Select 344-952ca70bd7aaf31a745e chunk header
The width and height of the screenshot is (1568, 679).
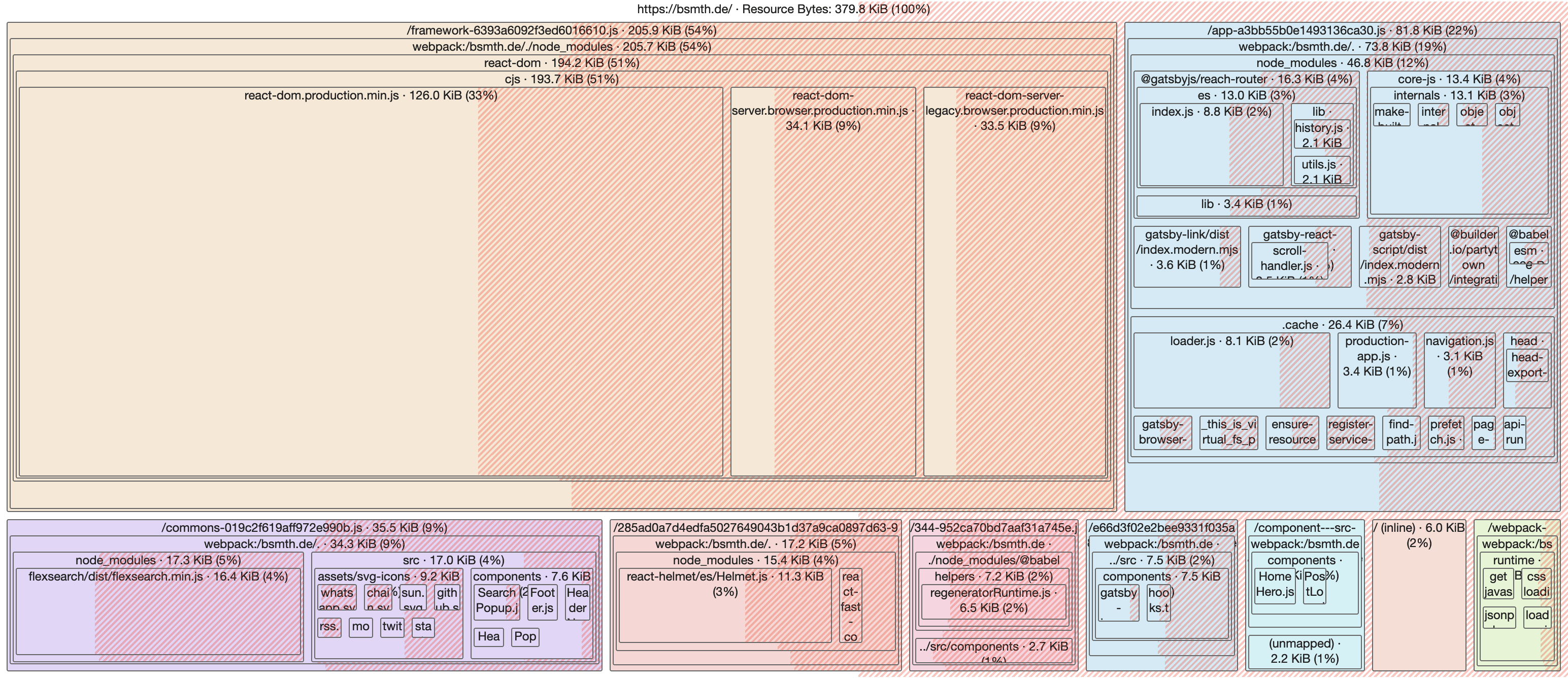pyautogui.click(x=993, y=528)
